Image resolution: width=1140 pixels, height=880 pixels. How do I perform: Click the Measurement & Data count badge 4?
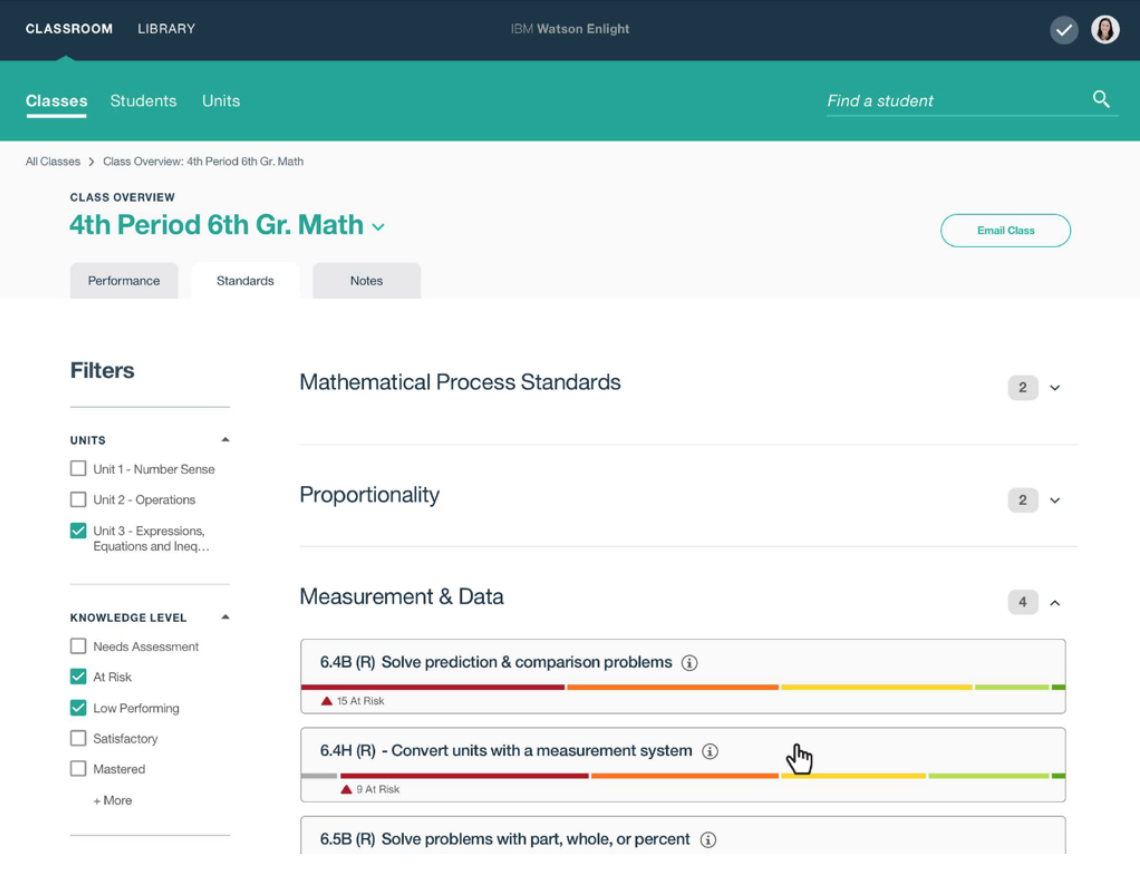pos(1022,602)
